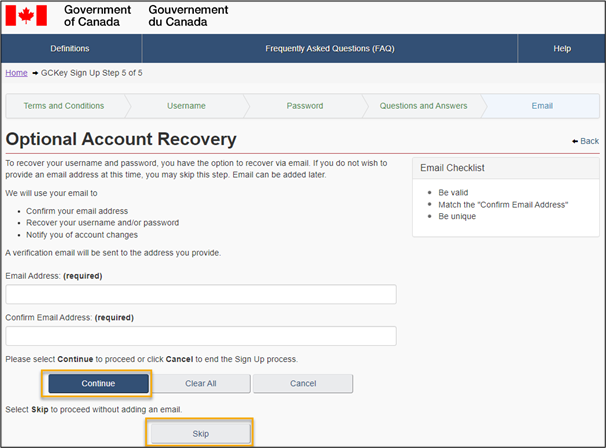Open Frequently Asked Questions (FAQ)
606x448 pixels.
click(330, 48)
